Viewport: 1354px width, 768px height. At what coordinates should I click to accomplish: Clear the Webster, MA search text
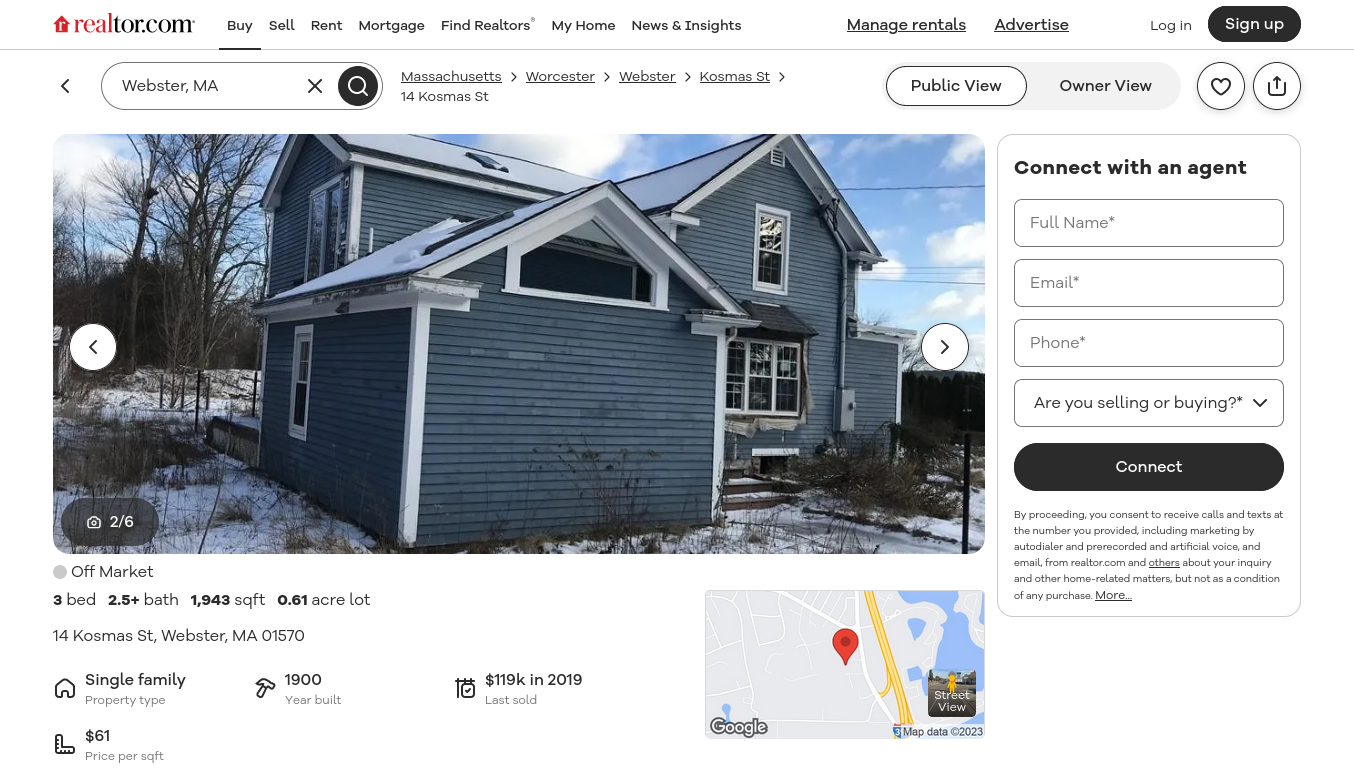315,86
